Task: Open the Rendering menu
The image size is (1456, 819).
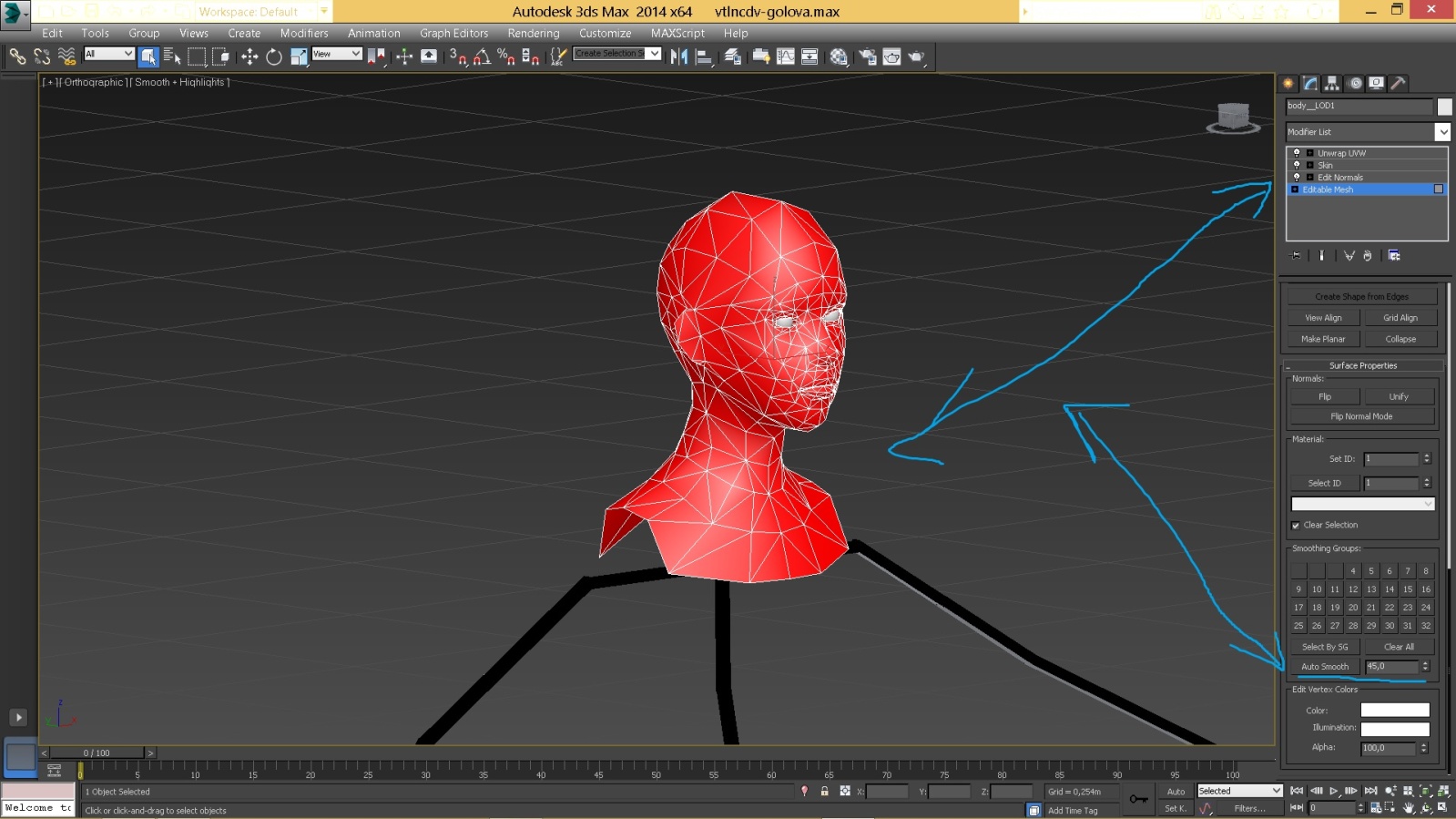Action: pyautogui.click(x=534, y=33)
